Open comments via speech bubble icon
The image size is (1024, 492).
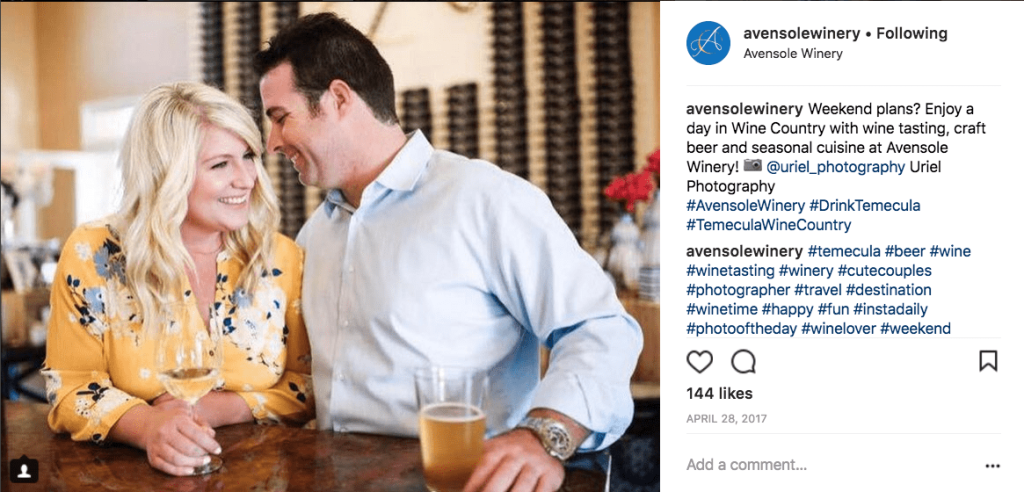(743, 361)
